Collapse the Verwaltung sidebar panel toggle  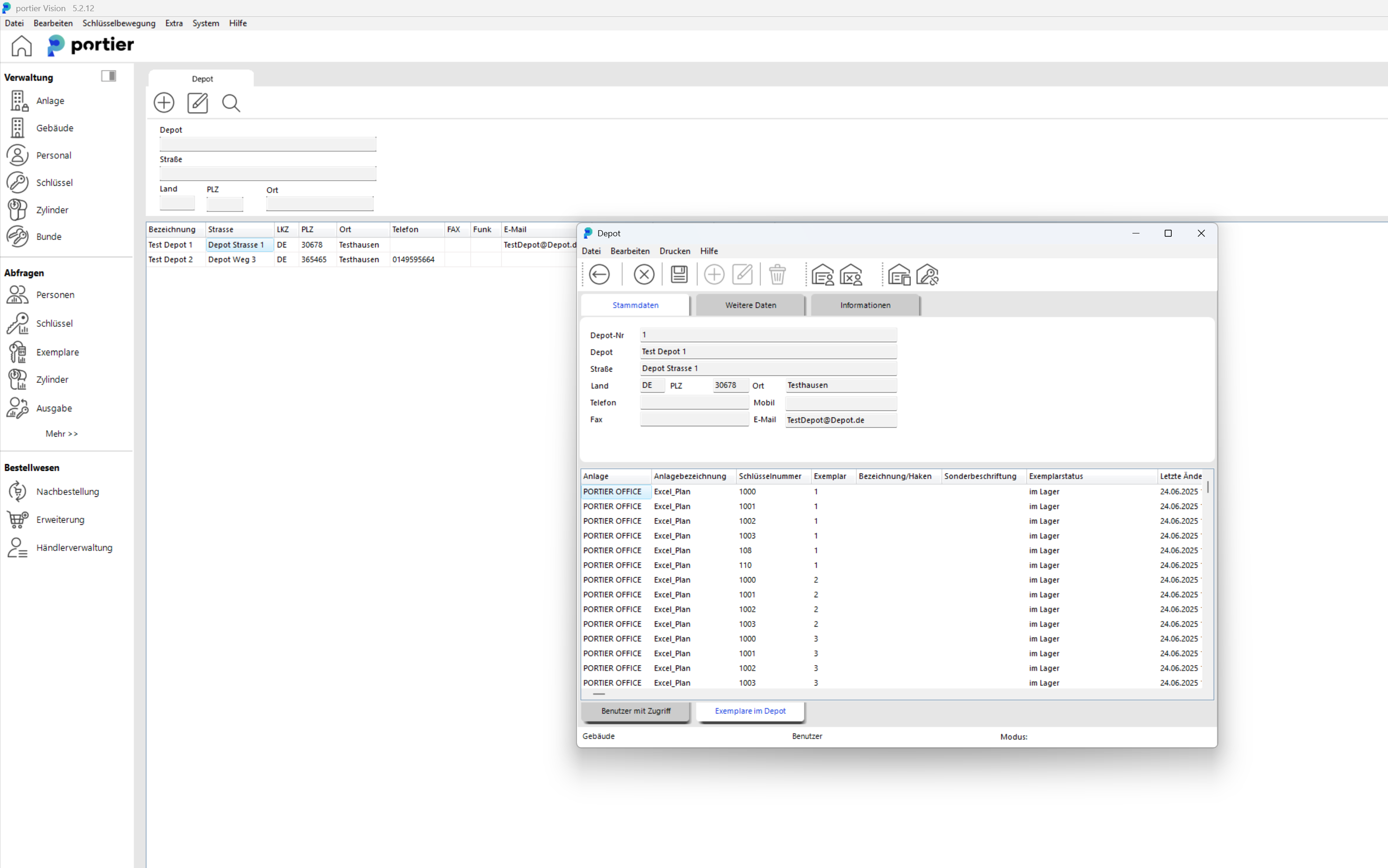pos(108,76)
